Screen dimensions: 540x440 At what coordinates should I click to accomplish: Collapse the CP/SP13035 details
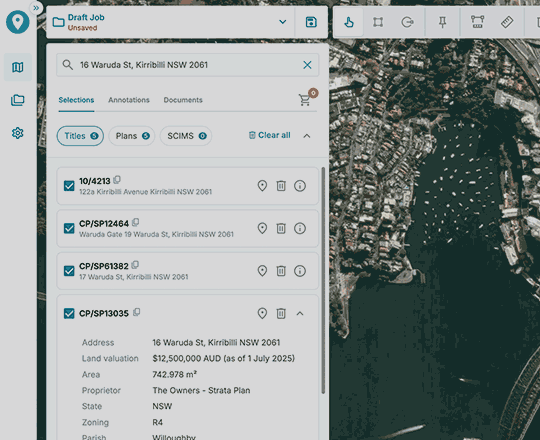click(300, 313)
